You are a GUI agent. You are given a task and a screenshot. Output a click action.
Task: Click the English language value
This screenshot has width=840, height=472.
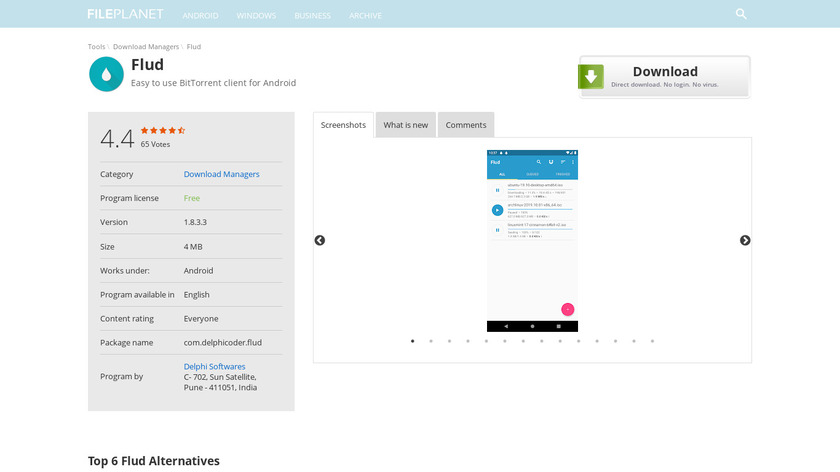[197, 295]
